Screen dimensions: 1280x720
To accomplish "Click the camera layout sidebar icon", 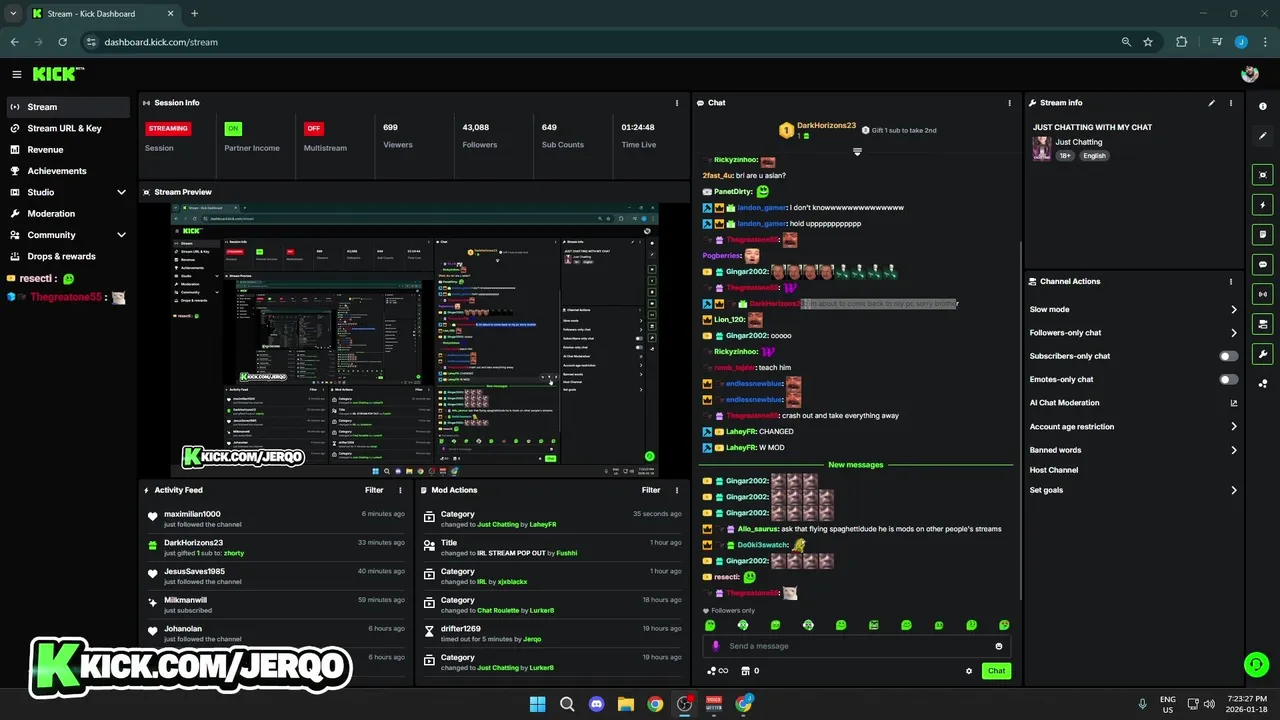I will click(1263, 324).
